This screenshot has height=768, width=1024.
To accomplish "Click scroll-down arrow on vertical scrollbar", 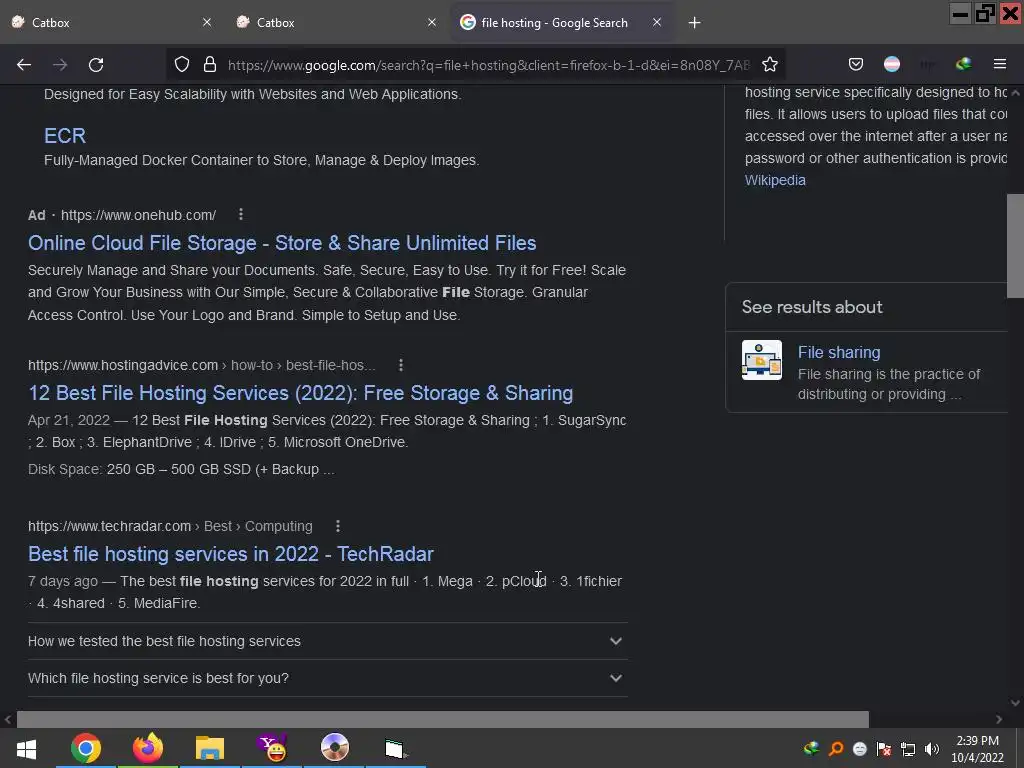I will [1015, 703].
